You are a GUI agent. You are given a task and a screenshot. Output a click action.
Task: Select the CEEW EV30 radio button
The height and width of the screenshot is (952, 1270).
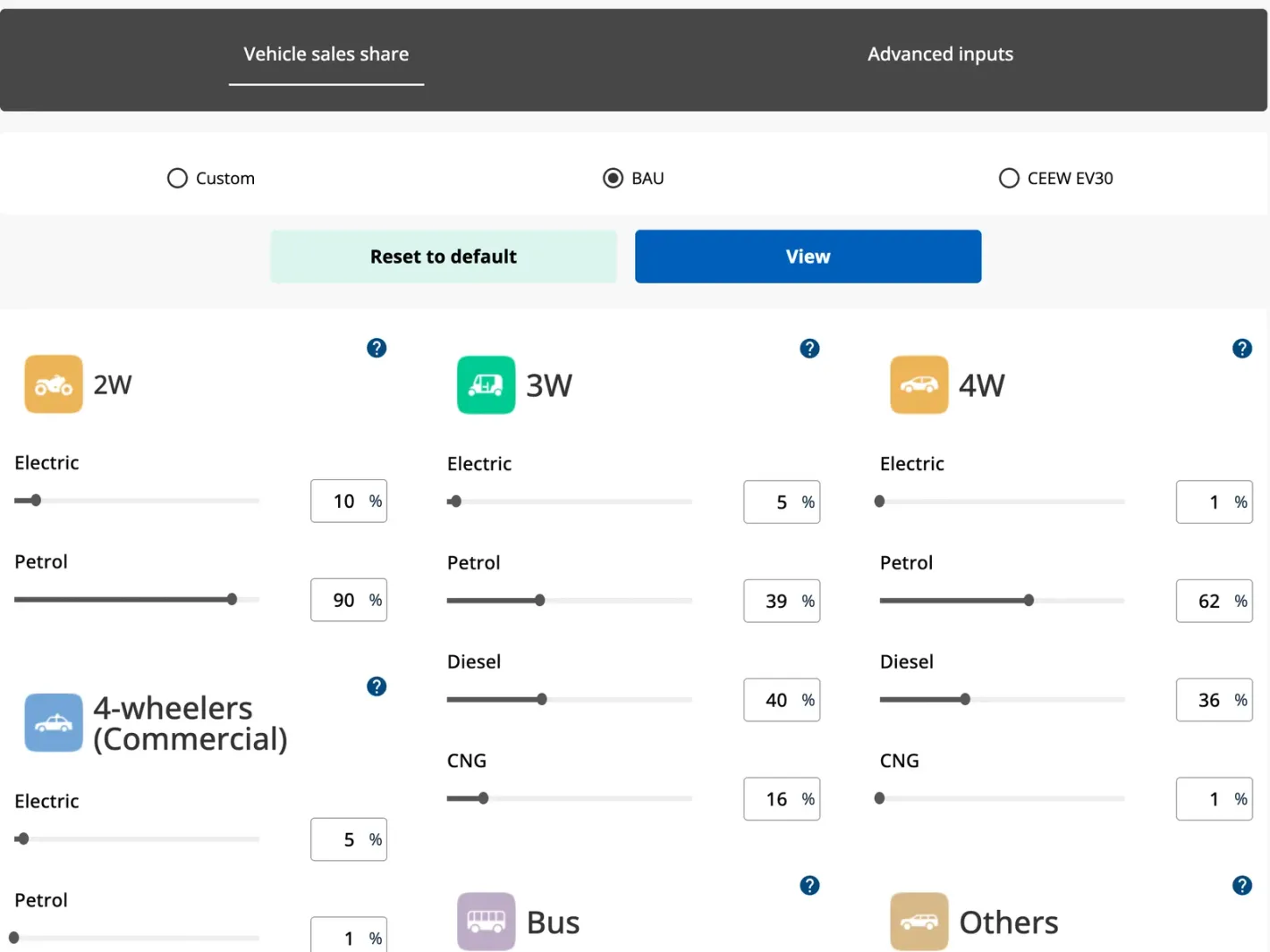click(x=1009, y=178)
